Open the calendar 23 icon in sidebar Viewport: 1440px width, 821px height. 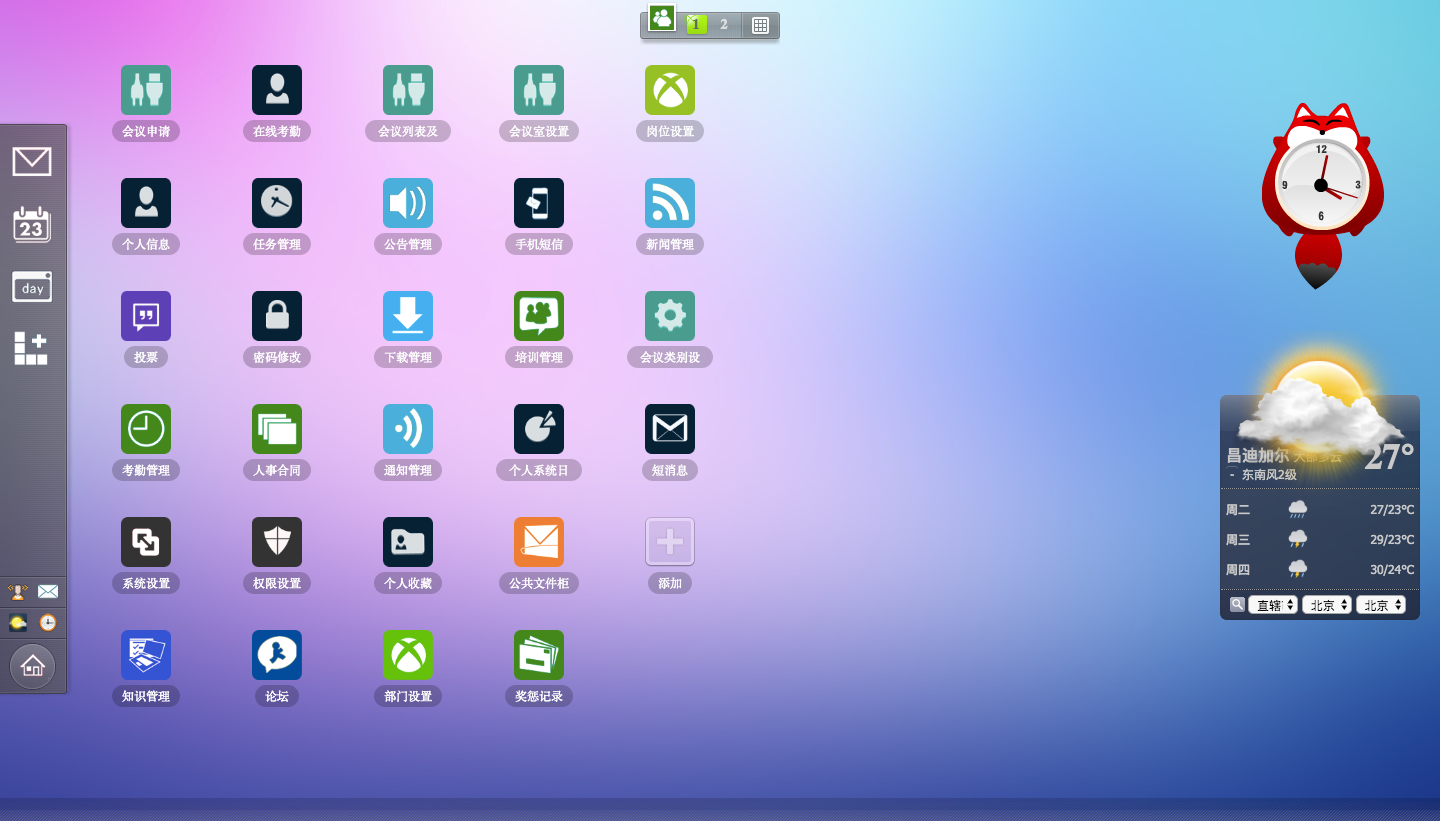point(32,225)
